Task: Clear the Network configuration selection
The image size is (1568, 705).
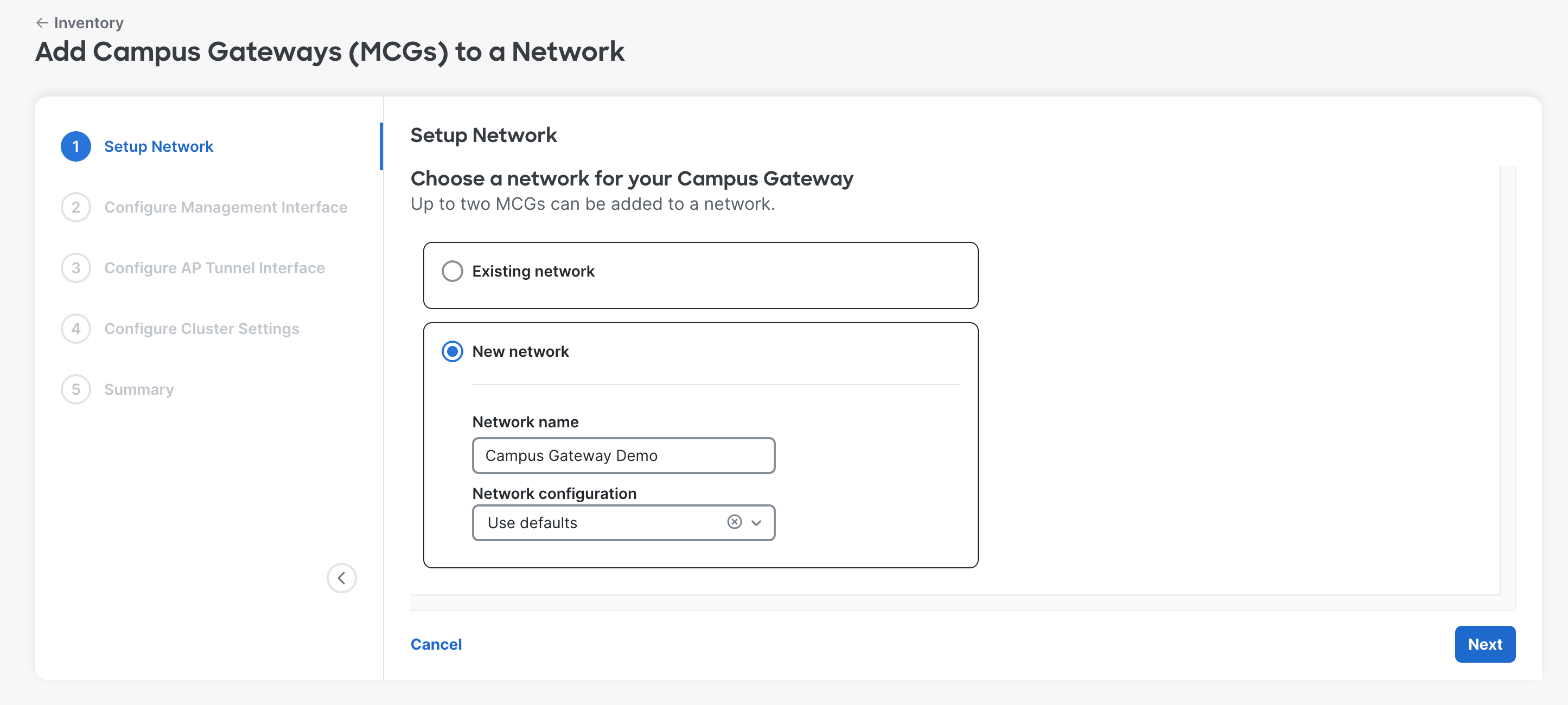Action: [734, 522]
